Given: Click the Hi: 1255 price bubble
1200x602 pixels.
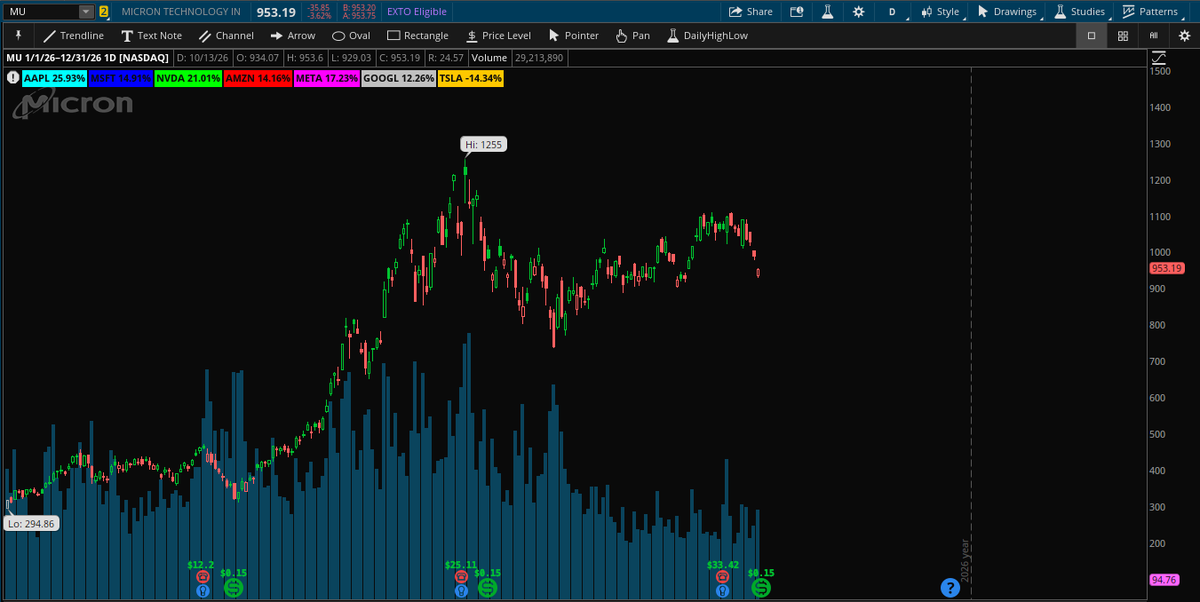Looking at the screenshot, I should pyautogui.click(x=483, y=144).
